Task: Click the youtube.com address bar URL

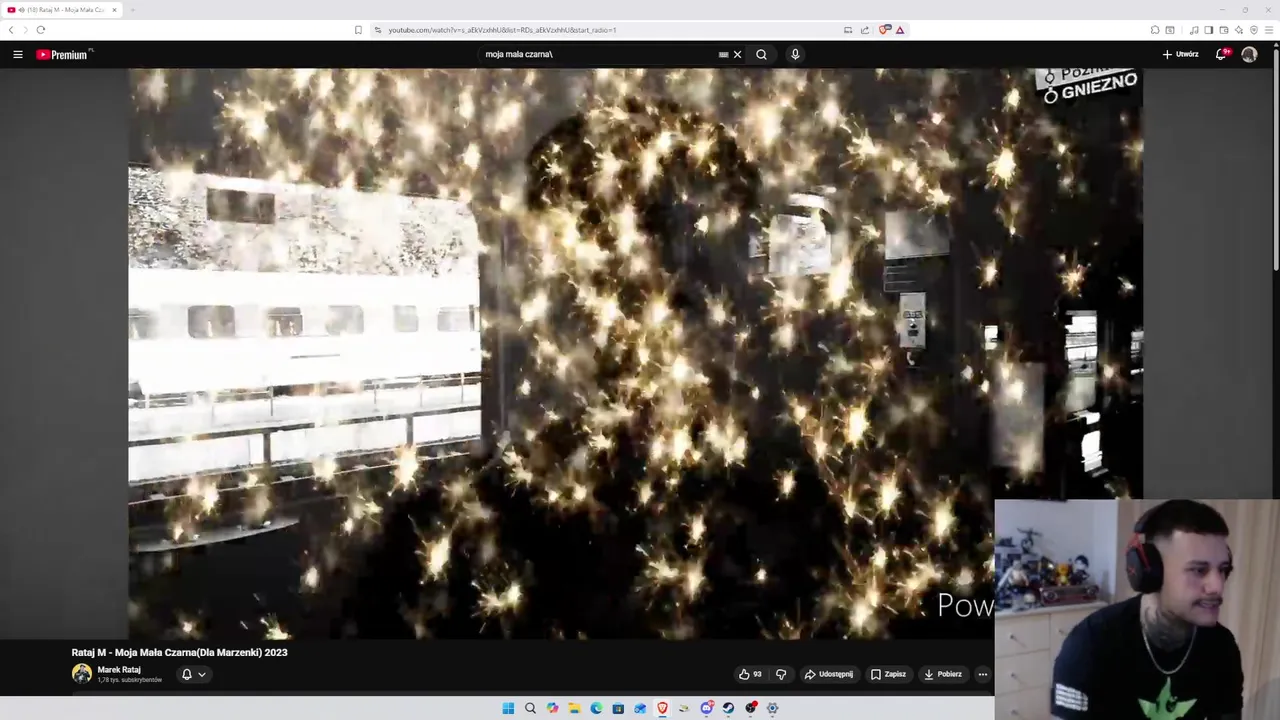Action: pos(502,30)
